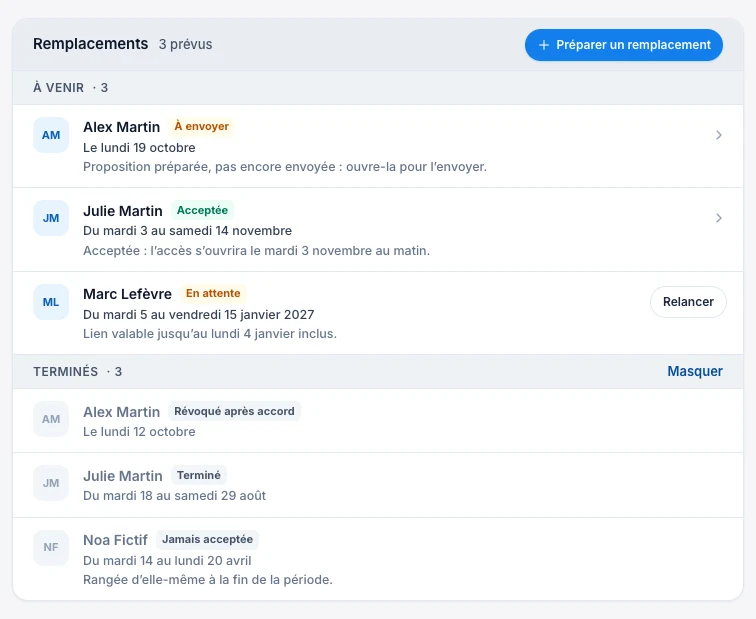Click Préparer un remplacement button

pyautogui.click(x=624, y=45)
